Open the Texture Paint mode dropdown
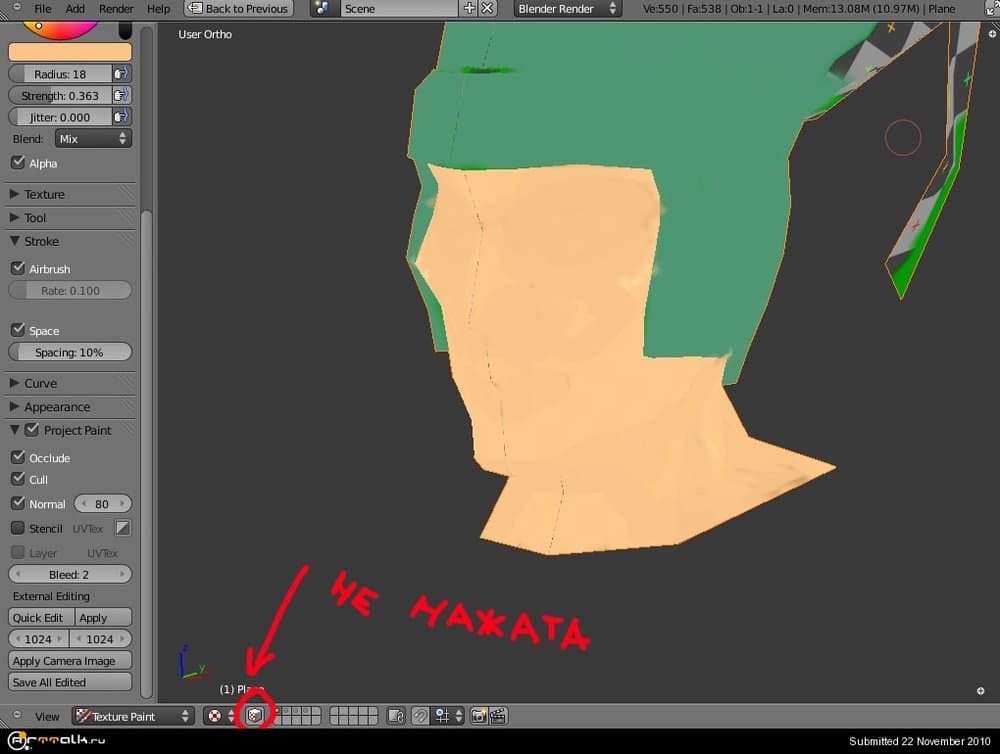Screen dimensions: 1000x754 click(133, 716)
